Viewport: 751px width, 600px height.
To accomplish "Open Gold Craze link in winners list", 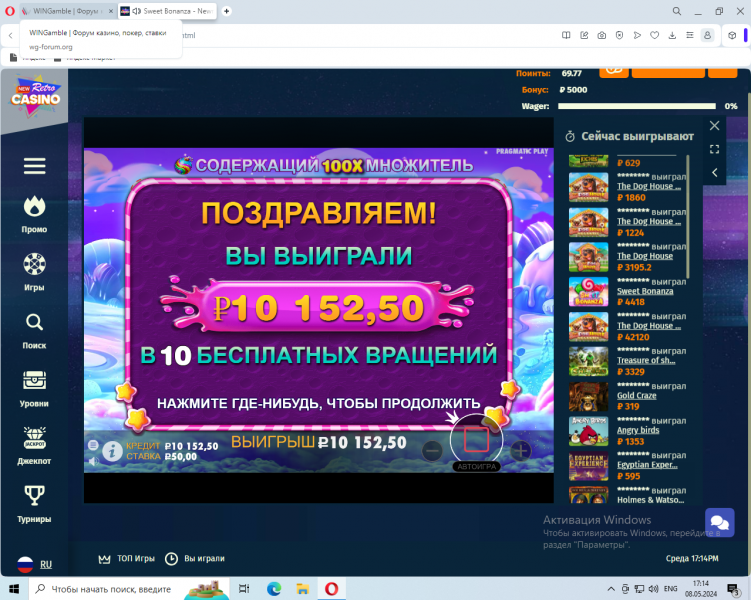I will 637,396.
